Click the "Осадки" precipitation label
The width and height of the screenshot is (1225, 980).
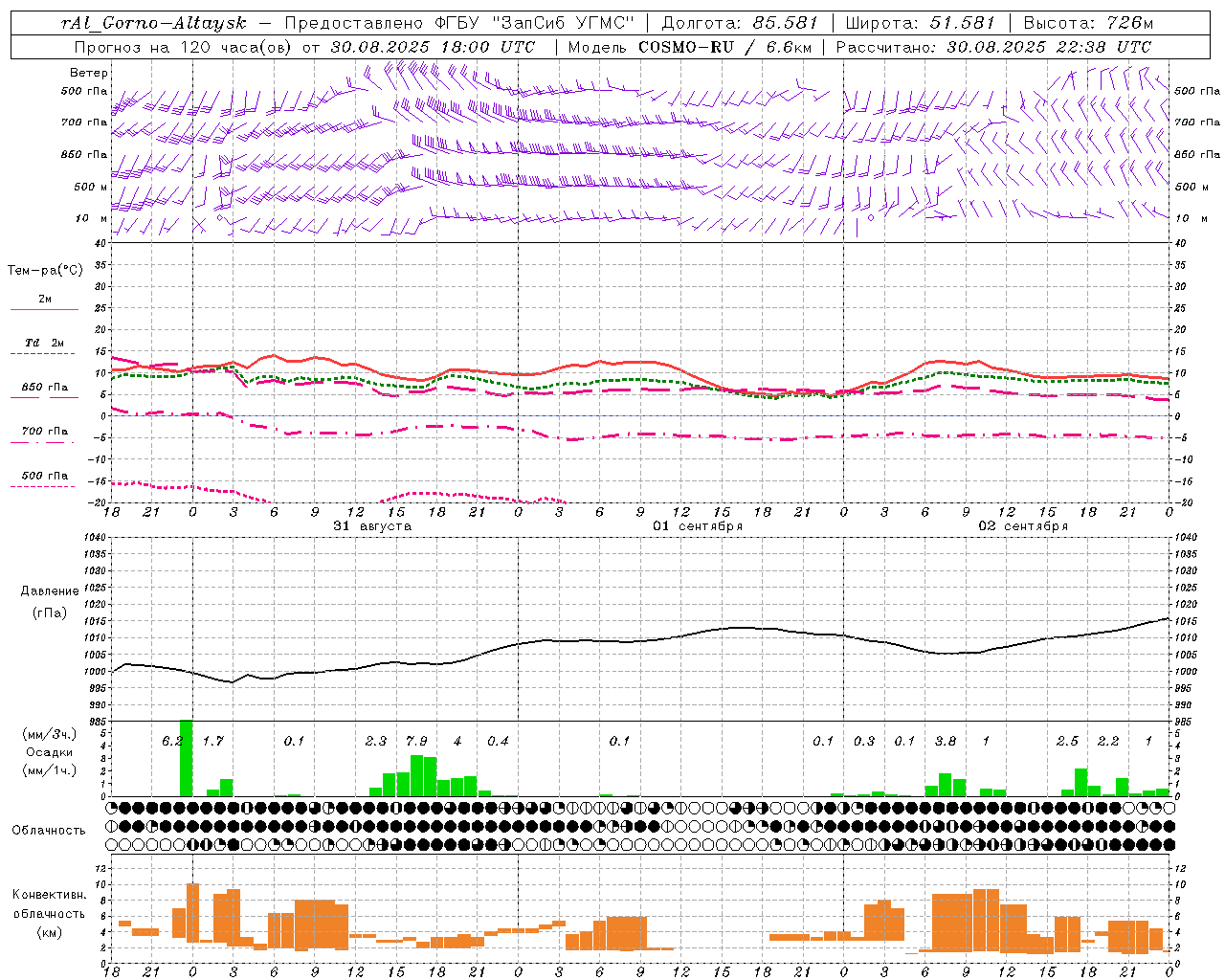pos(50,752)
